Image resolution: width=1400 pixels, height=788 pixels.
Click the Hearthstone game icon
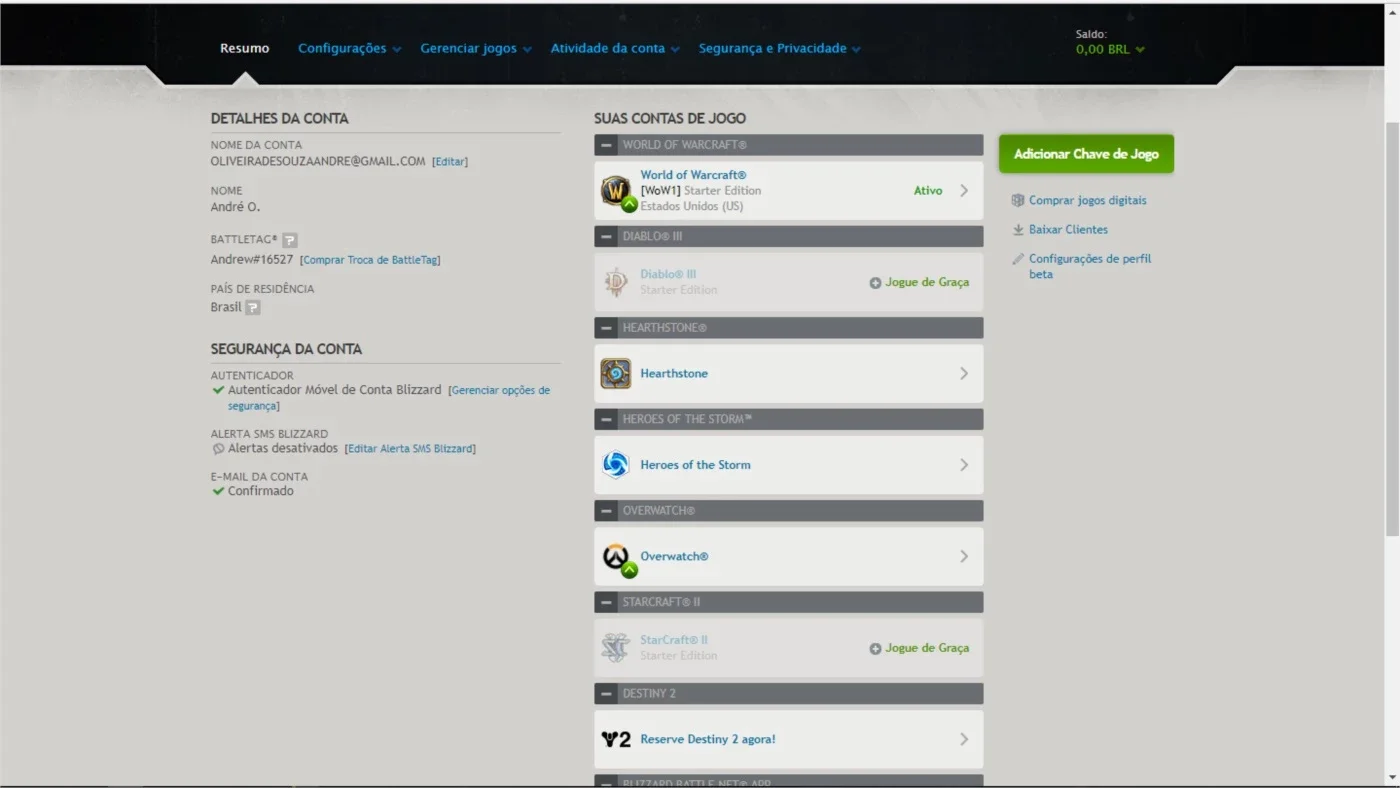click(x=616, y=374)
